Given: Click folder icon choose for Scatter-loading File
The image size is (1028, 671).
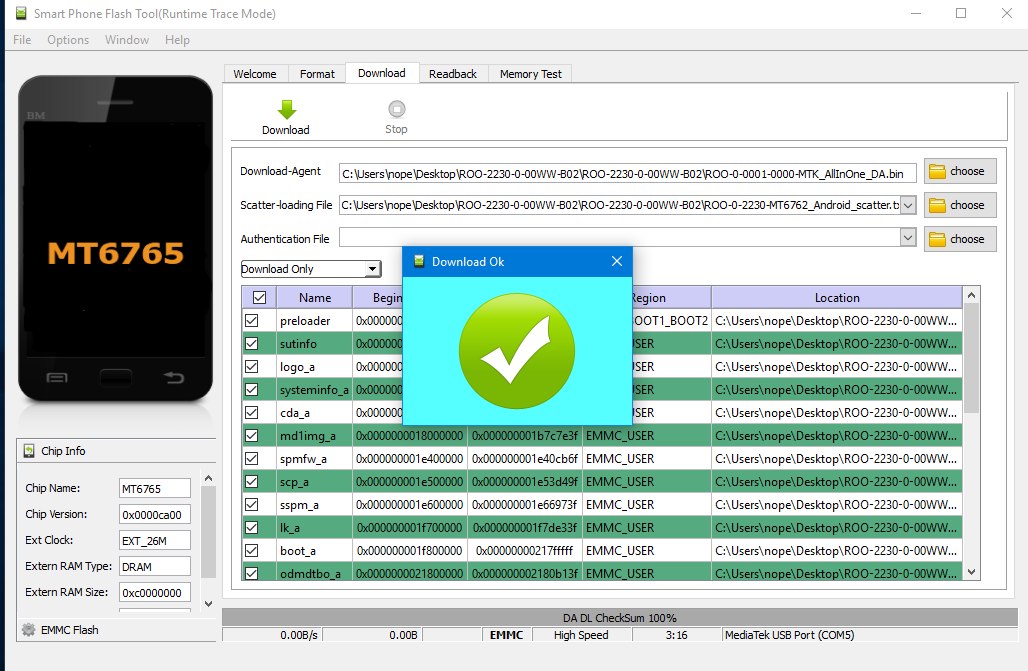Looking at the screenshot, I should [938, 205].
